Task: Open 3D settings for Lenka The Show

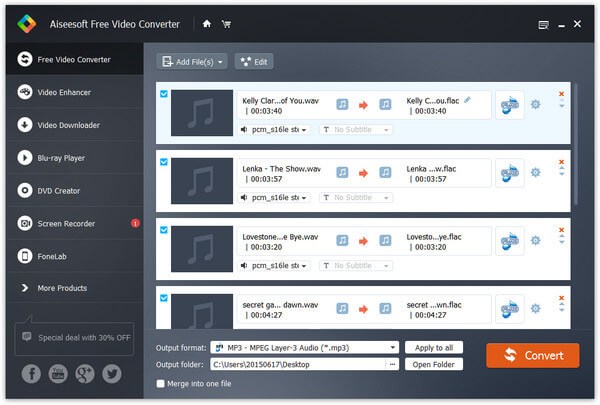Action: click(510, 173)
